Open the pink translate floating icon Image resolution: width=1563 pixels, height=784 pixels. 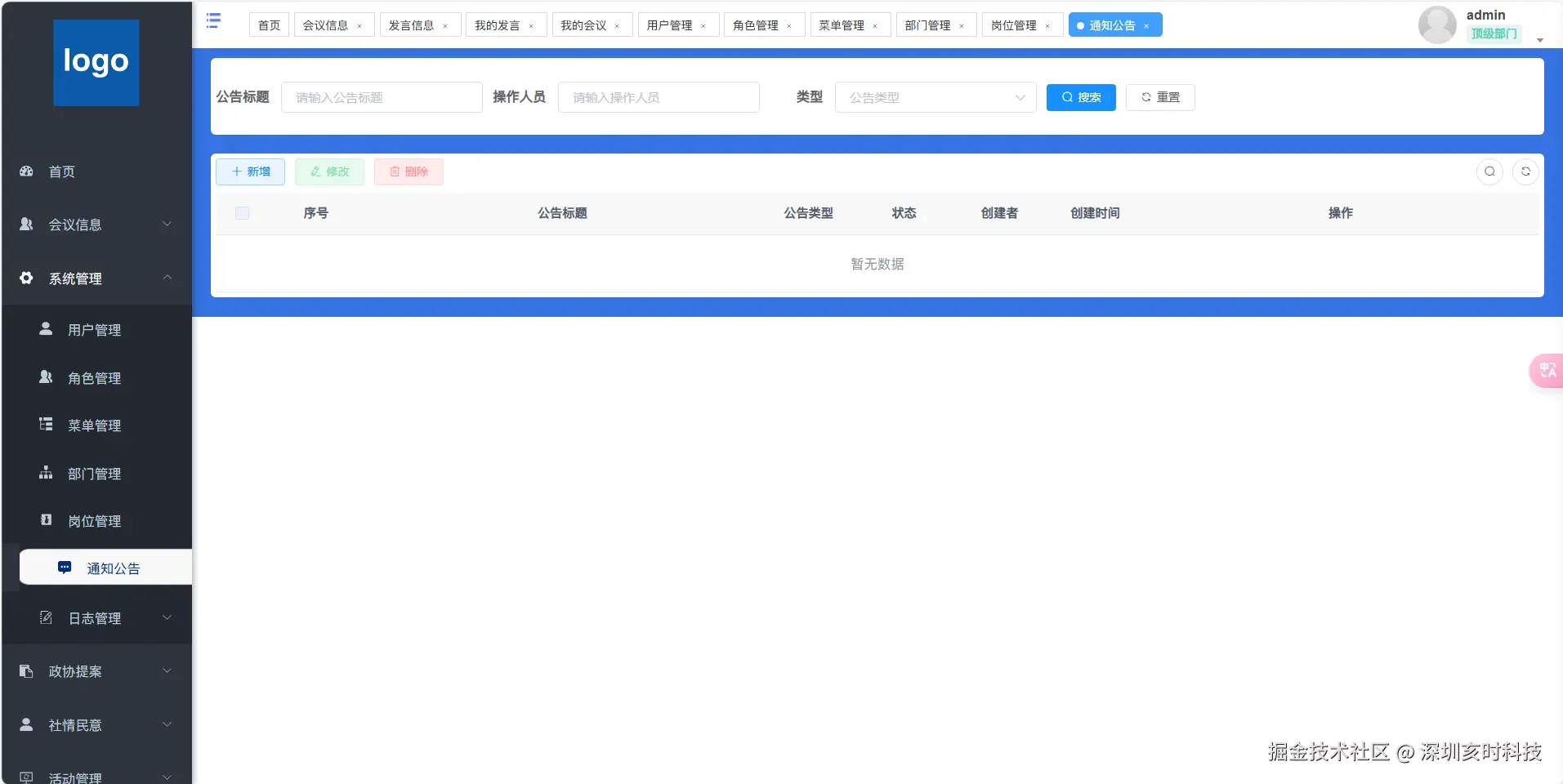click(x=1547, y=371)
